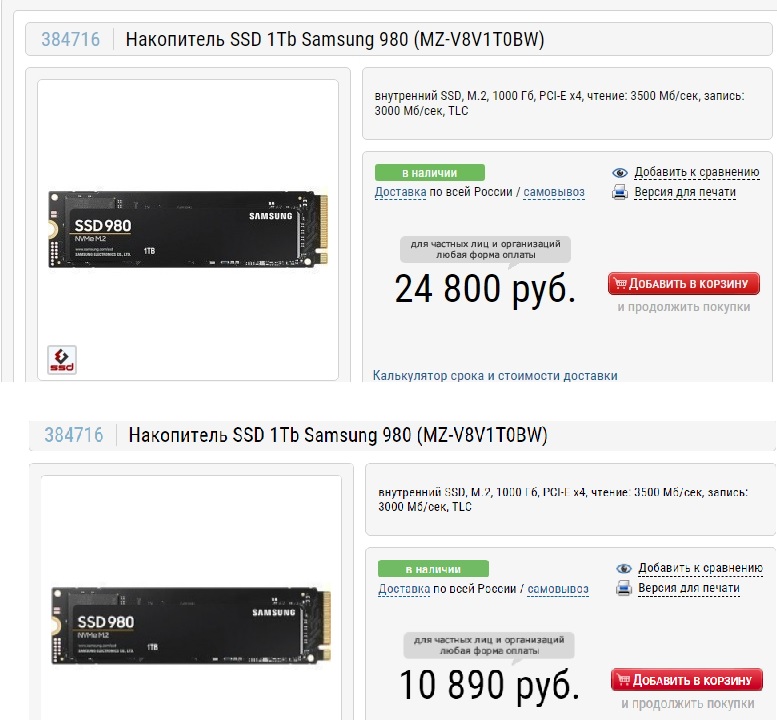Click printer icon in the 24 800 руб. listing
Viewport: 777px width, 720px height.
point(619,192)
